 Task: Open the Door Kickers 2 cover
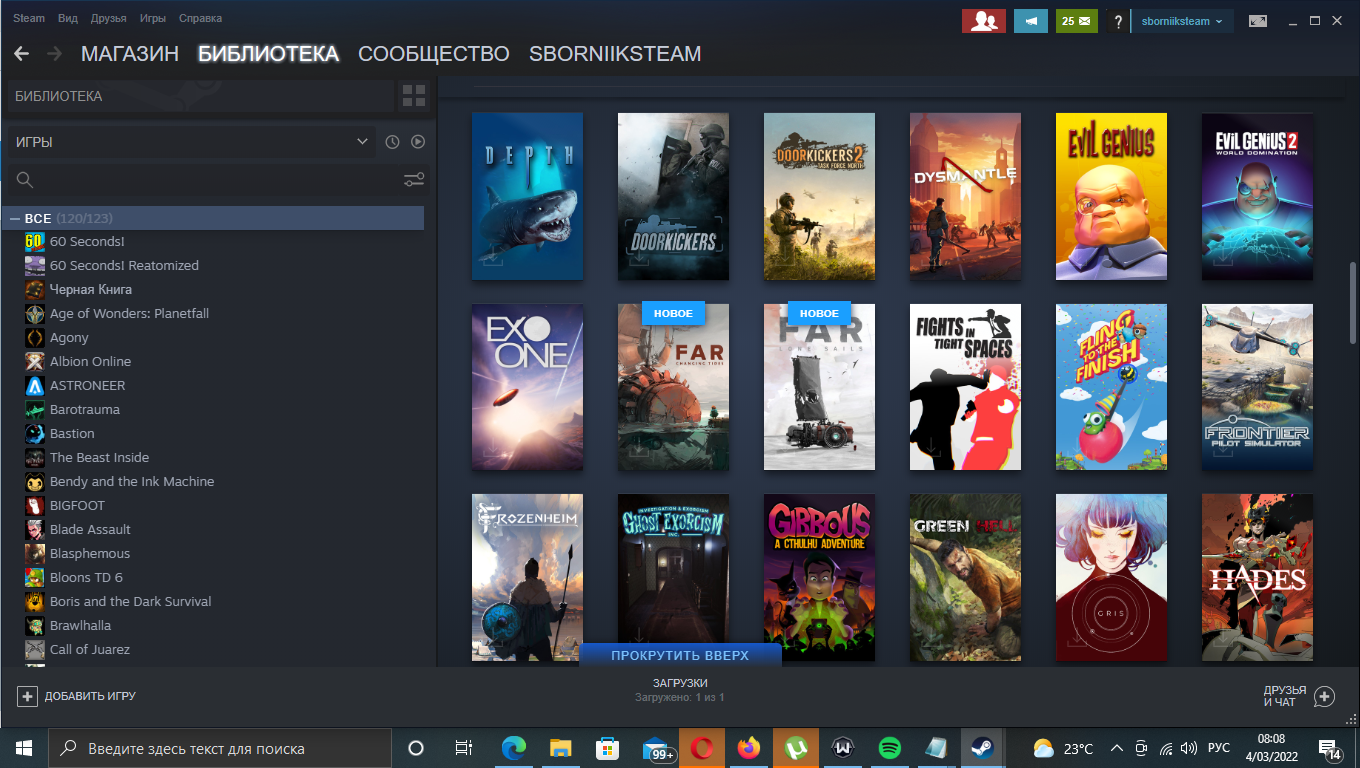pos(819,196)
